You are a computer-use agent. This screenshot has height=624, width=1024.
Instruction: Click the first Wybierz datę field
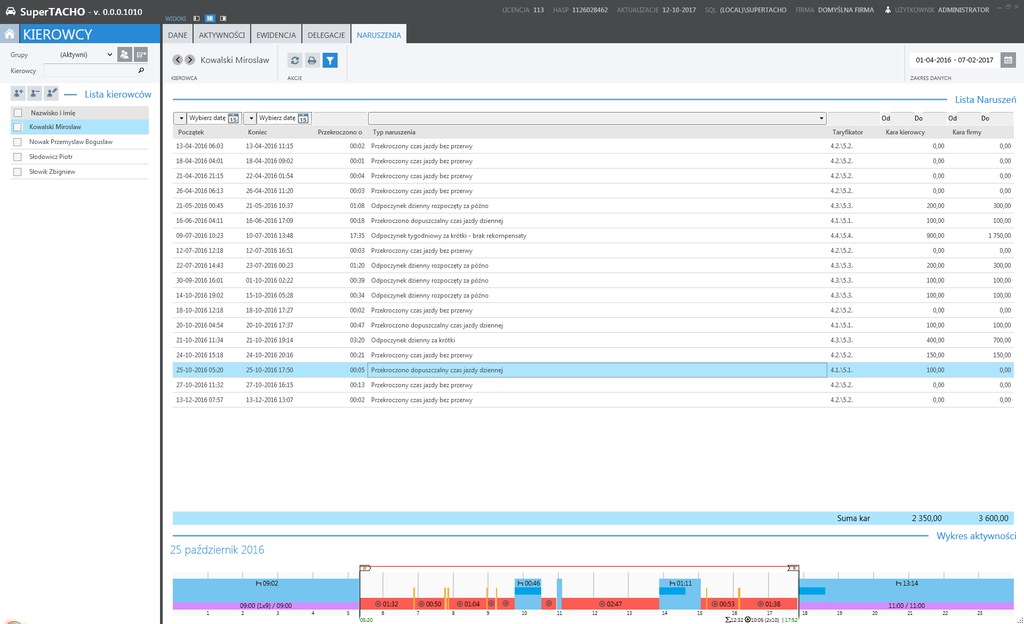click(x=208, y=118)
